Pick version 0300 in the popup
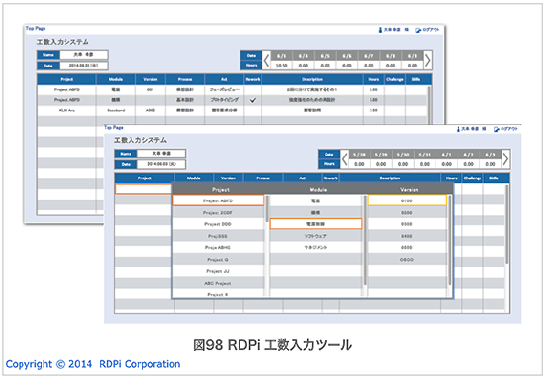 [x=407, y=224]
